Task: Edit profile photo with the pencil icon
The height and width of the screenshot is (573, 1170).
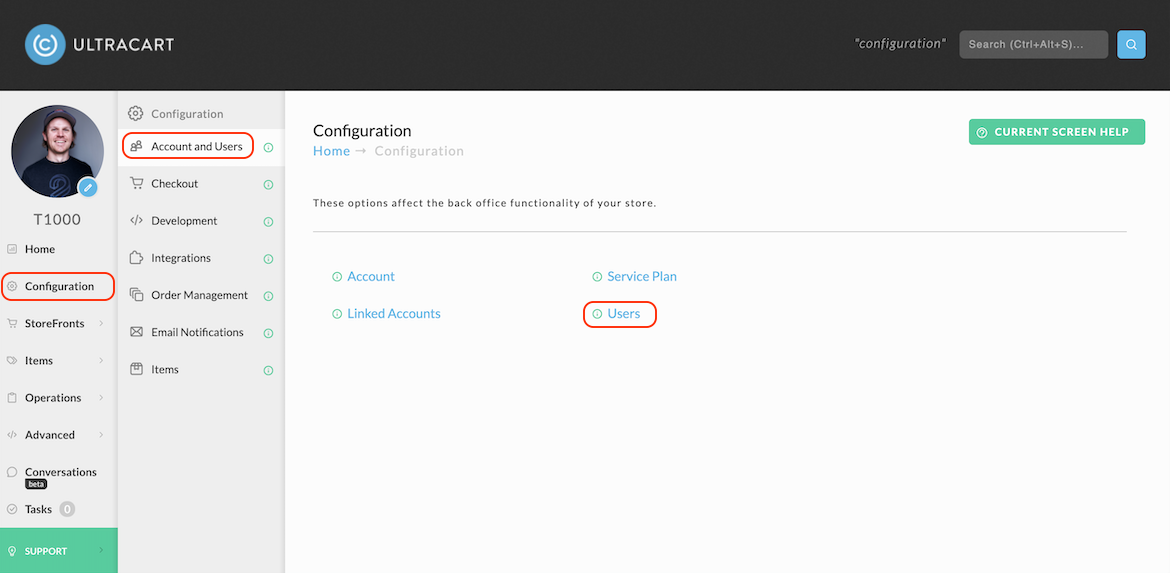Action: 87,187
